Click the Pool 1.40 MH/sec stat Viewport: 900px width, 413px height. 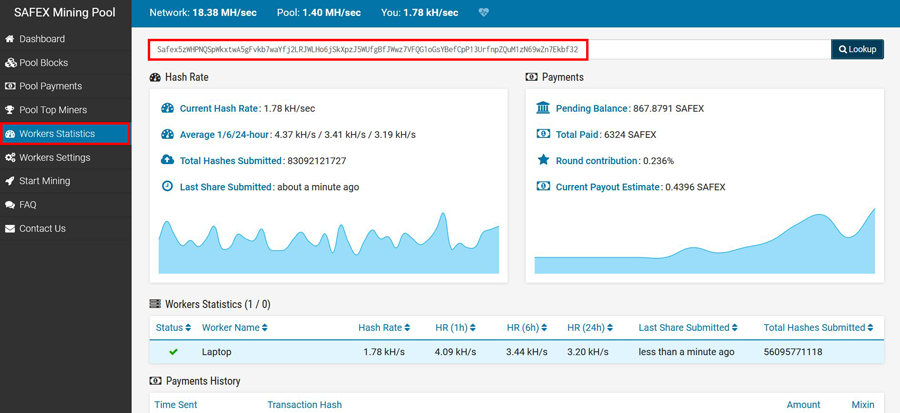[319, 13]
